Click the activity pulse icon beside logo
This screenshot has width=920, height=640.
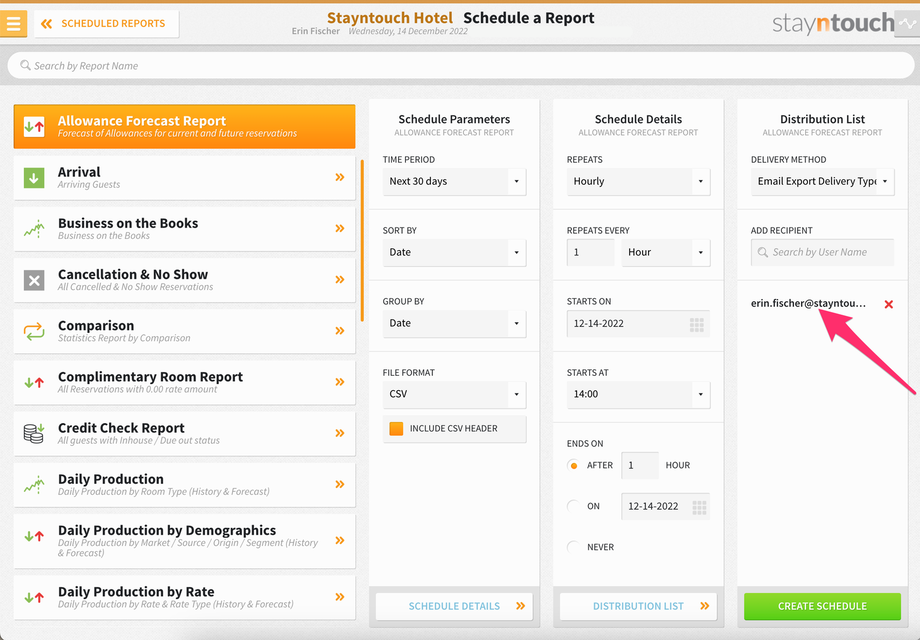click(x=909, y=24)
